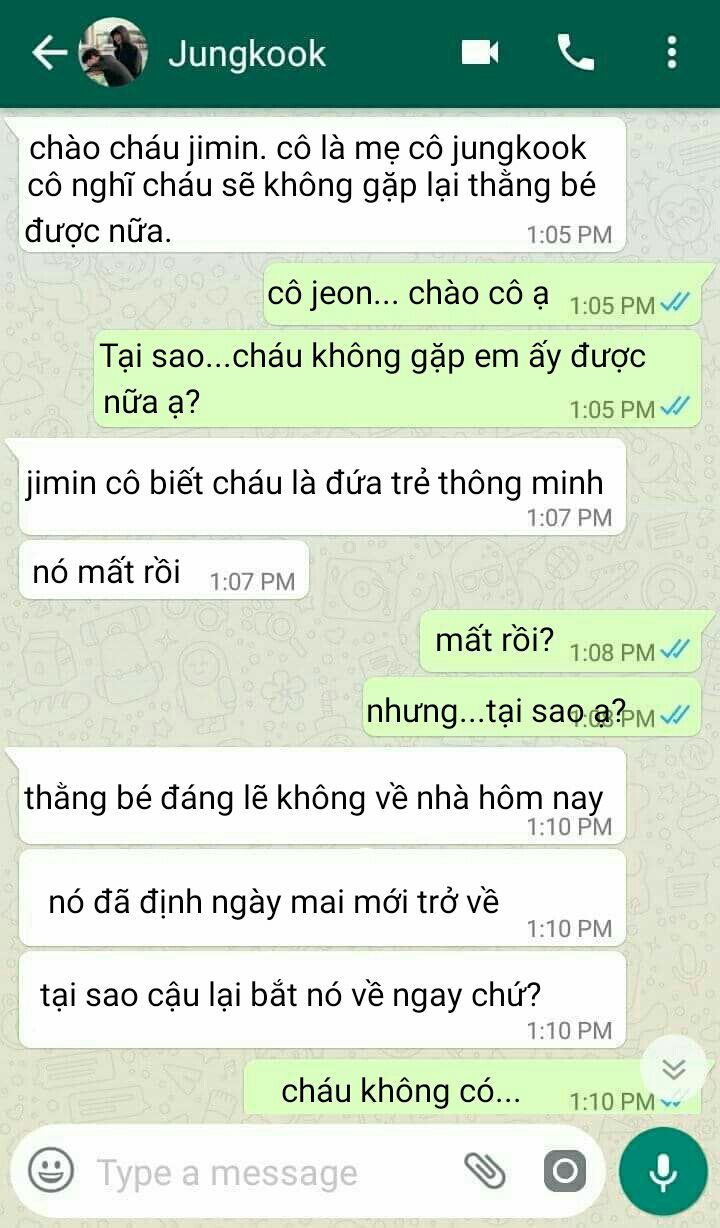Viewport: 720px width, 1228px height.
Task: Tap the microphone voice message button
Action: (x=662, y=1171)
